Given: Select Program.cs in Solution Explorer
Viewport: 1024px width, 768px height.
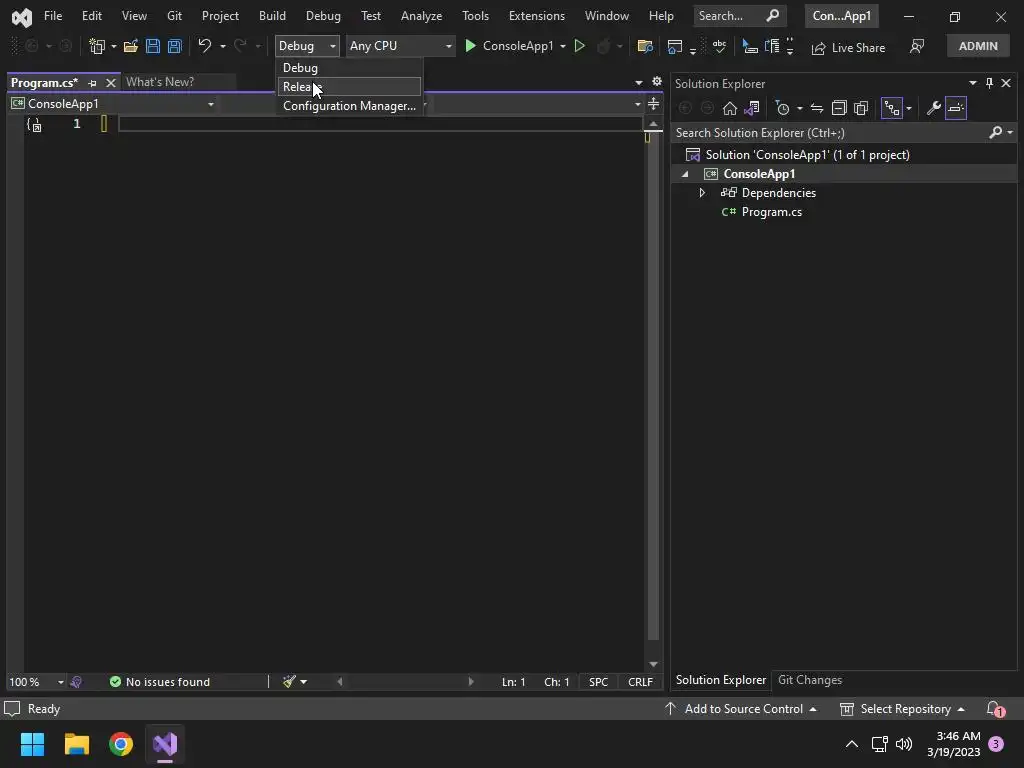Looking at the screenshot, I should tap(771, 212).
